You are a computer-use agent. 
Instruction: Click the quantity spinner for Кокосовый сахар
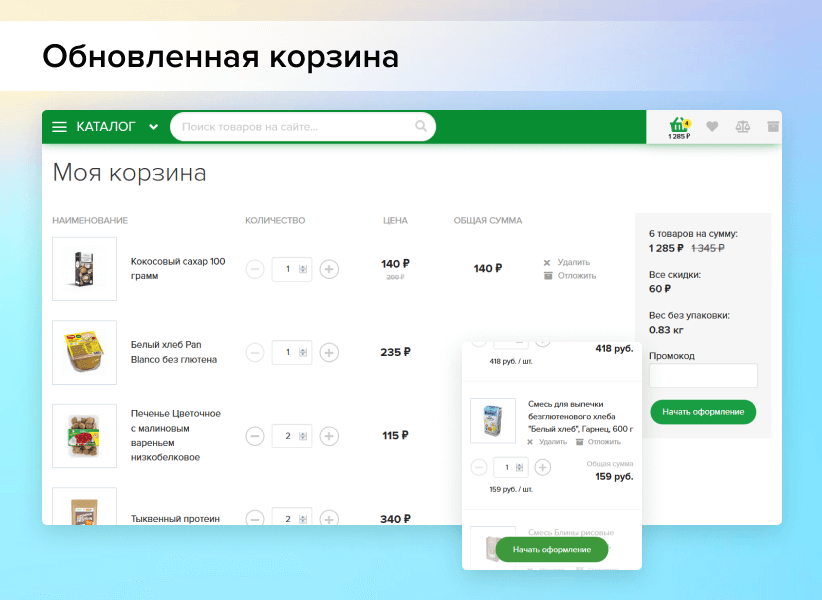(303, 269)
